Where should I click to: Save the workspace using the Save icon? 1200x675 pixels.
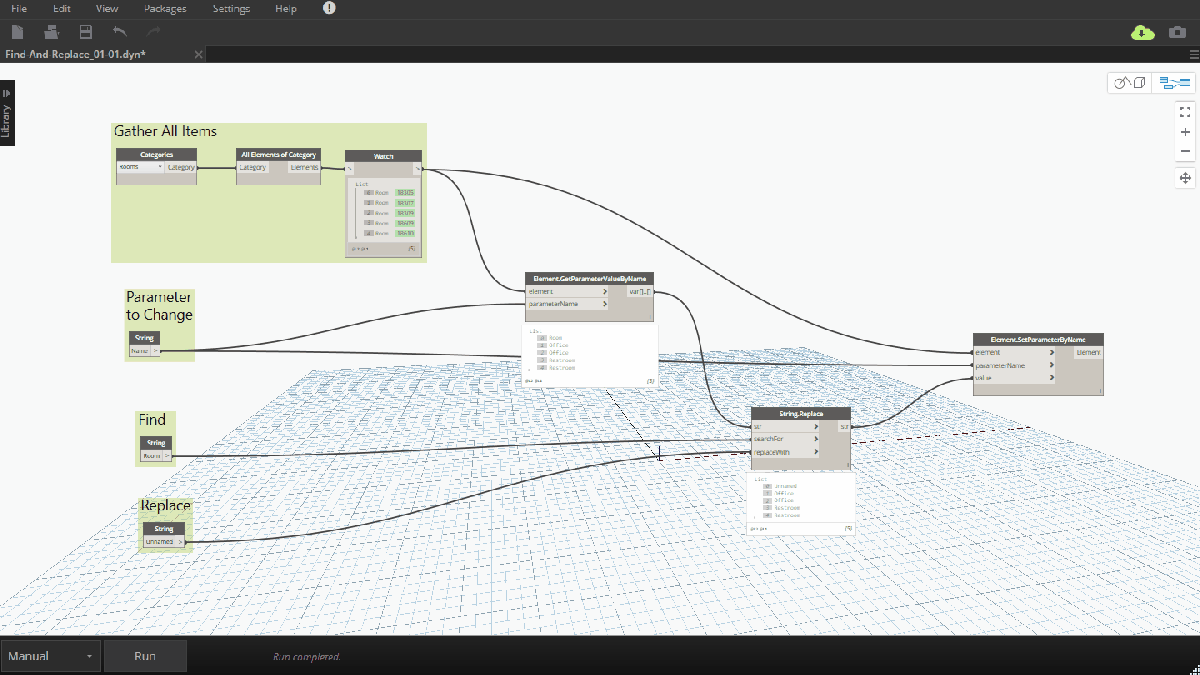85,31
